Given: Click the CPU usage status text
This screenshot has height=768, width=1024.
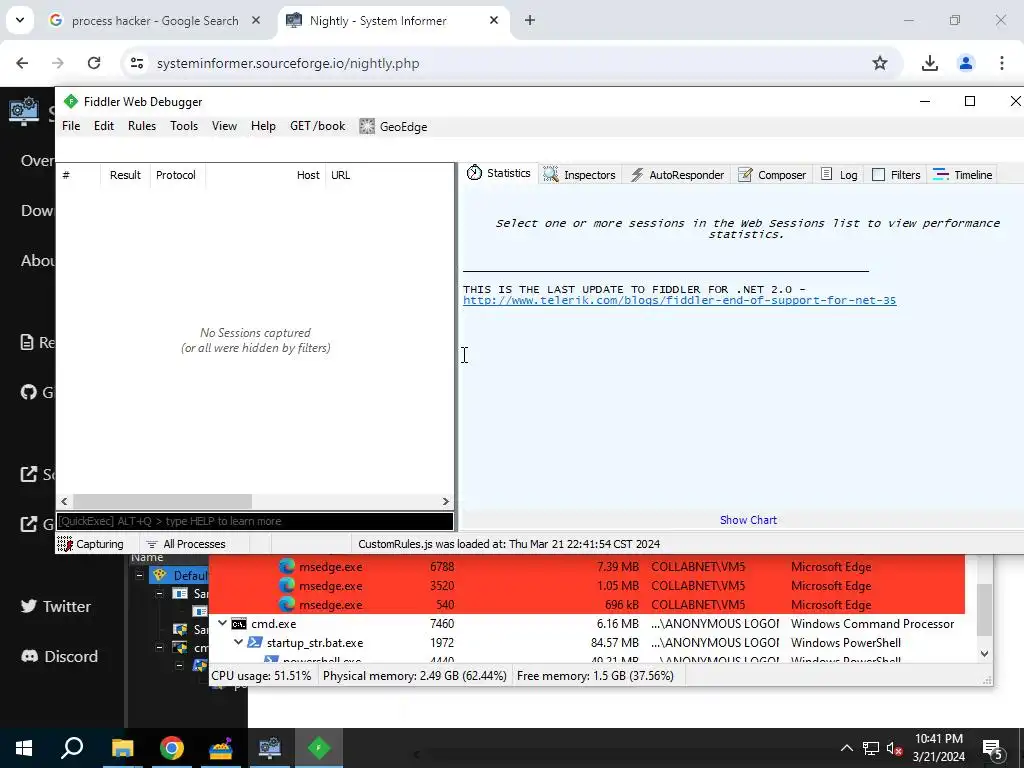Looking at the screenshot, I should coord(261,676).
